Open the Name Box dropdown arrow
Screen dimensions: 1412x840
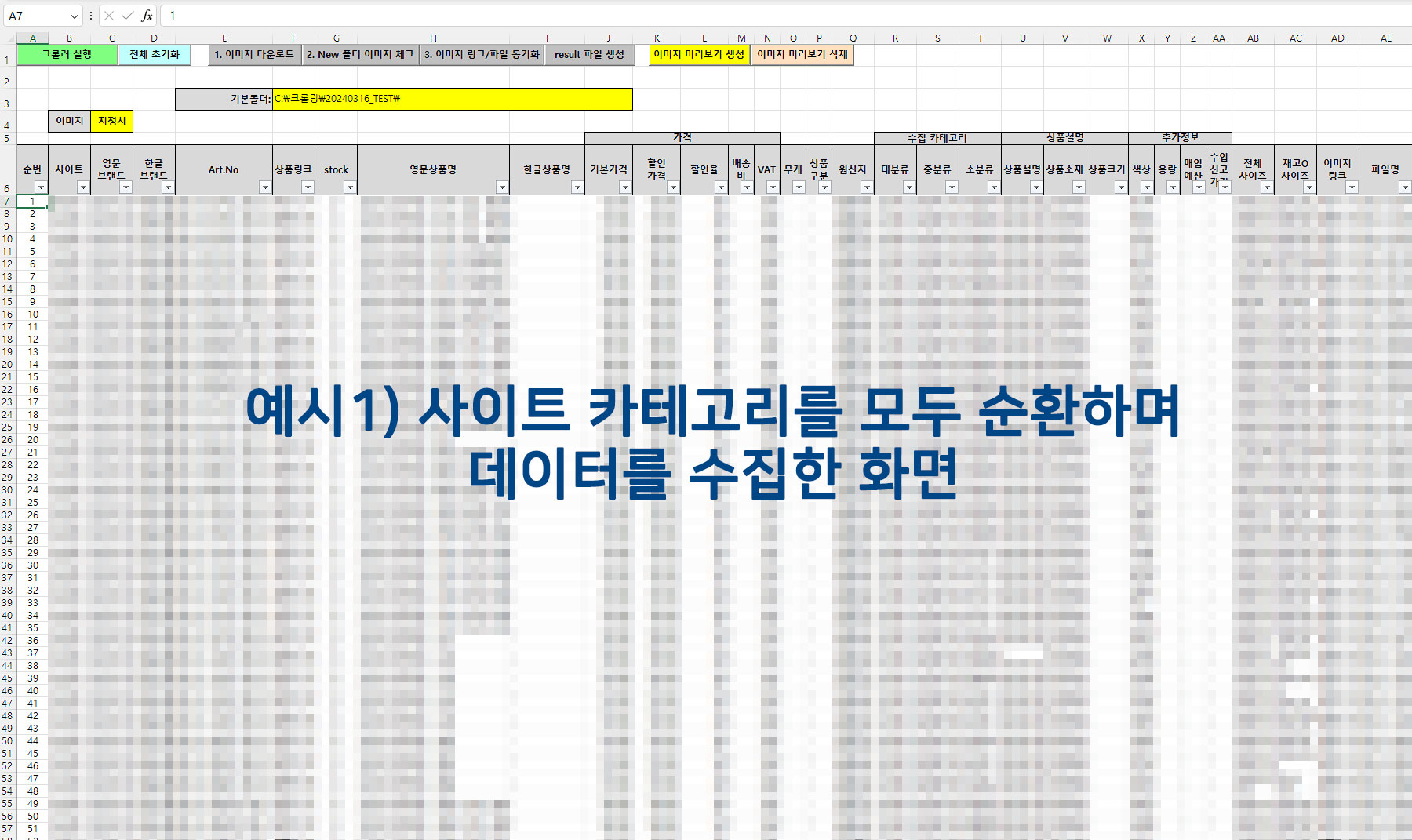(x=75, y=16)
